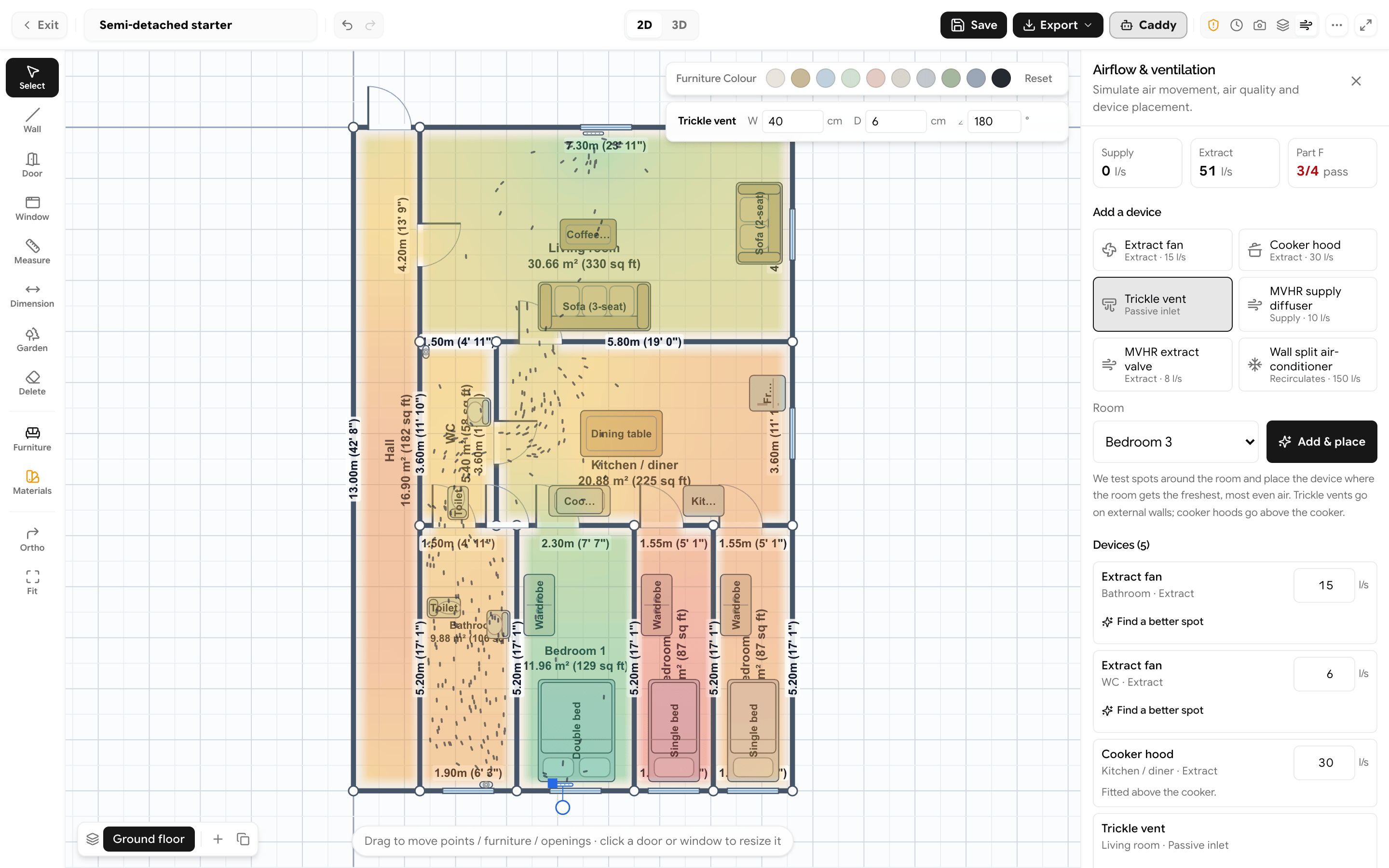Image resolution: width=1389 pixels, height=868 pixels.
Task: Open the Garden tool
Action: pos(32,339)
